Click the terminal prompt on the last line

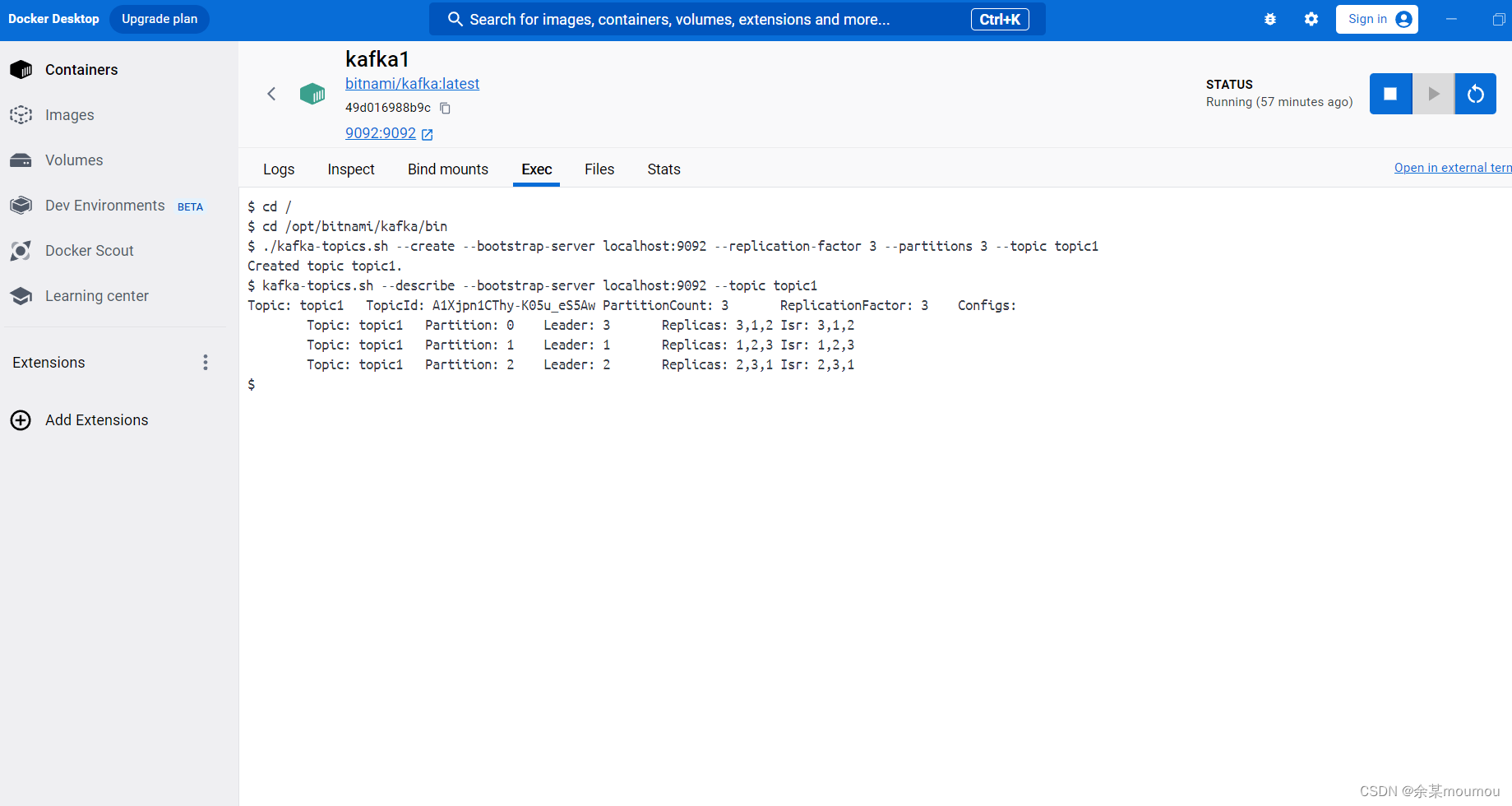pos(252,384)
